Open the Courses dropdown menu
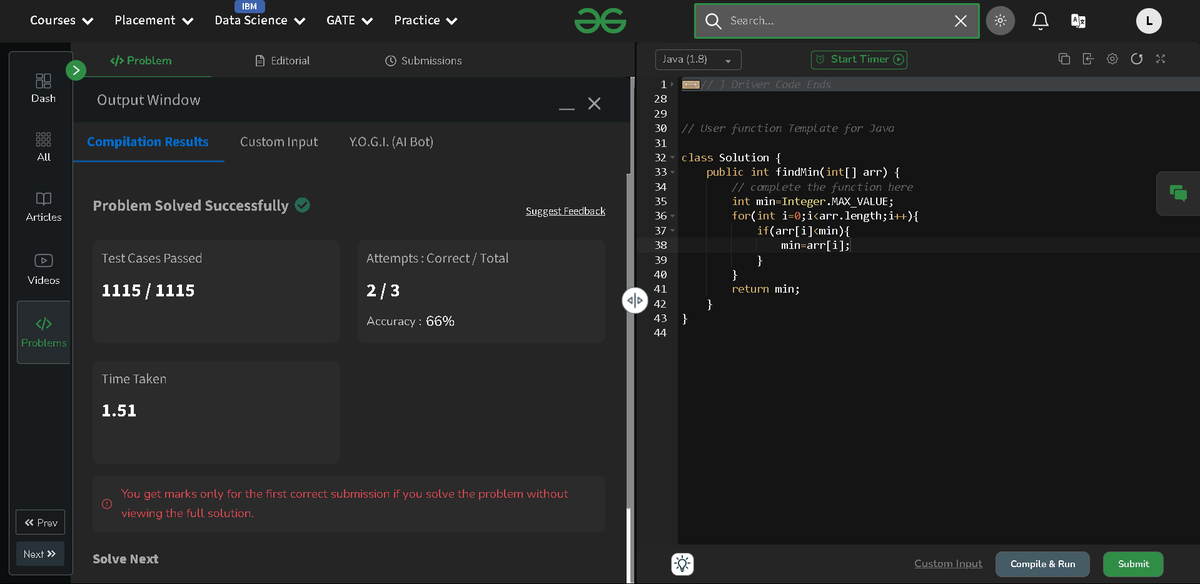The image size is (1200, 584). click(x=62, y=20)
